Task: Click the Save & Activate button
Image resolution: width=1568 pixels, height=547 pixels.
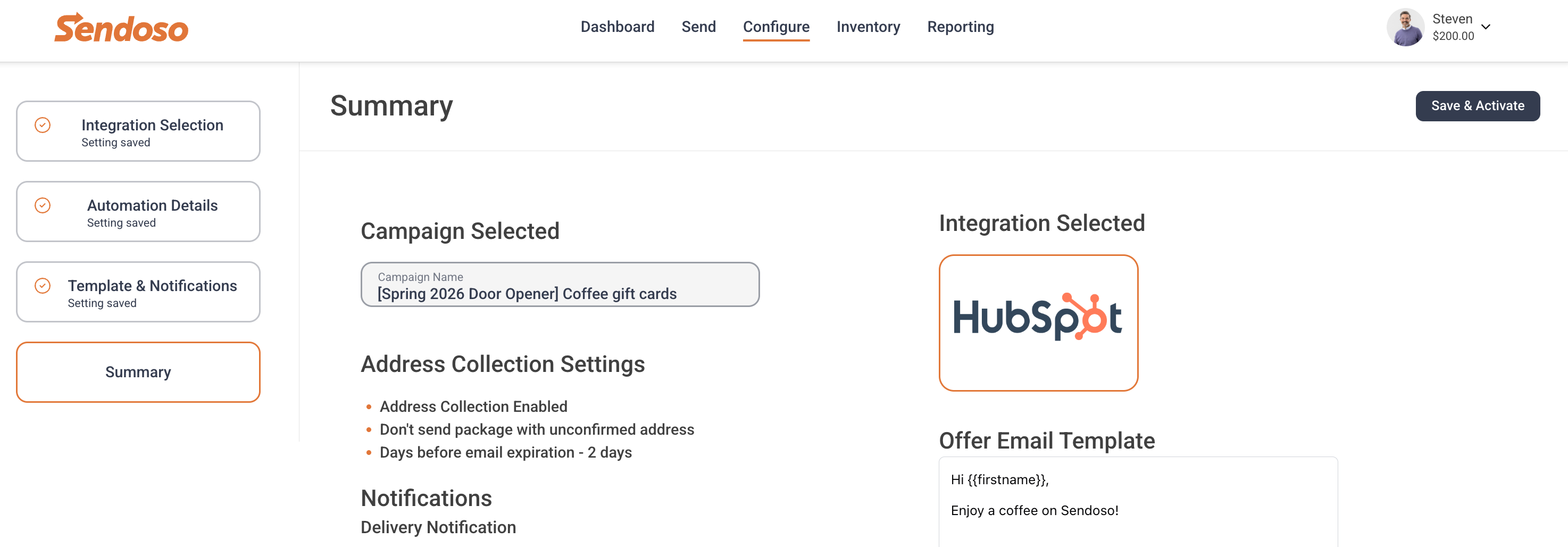Action: [x=1477, y=106]
